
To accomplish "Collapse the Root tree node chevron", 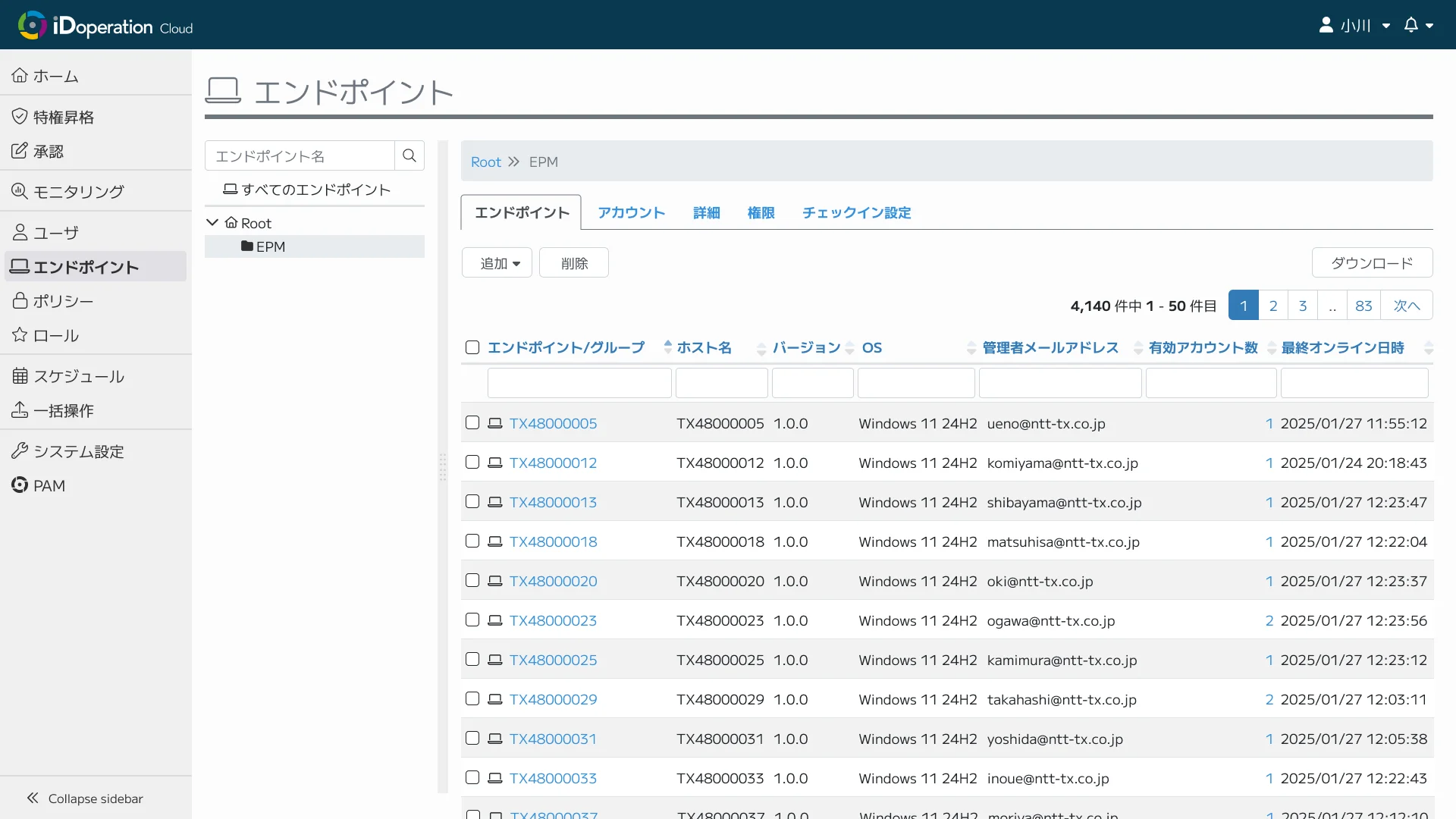I will pos(212,222).
